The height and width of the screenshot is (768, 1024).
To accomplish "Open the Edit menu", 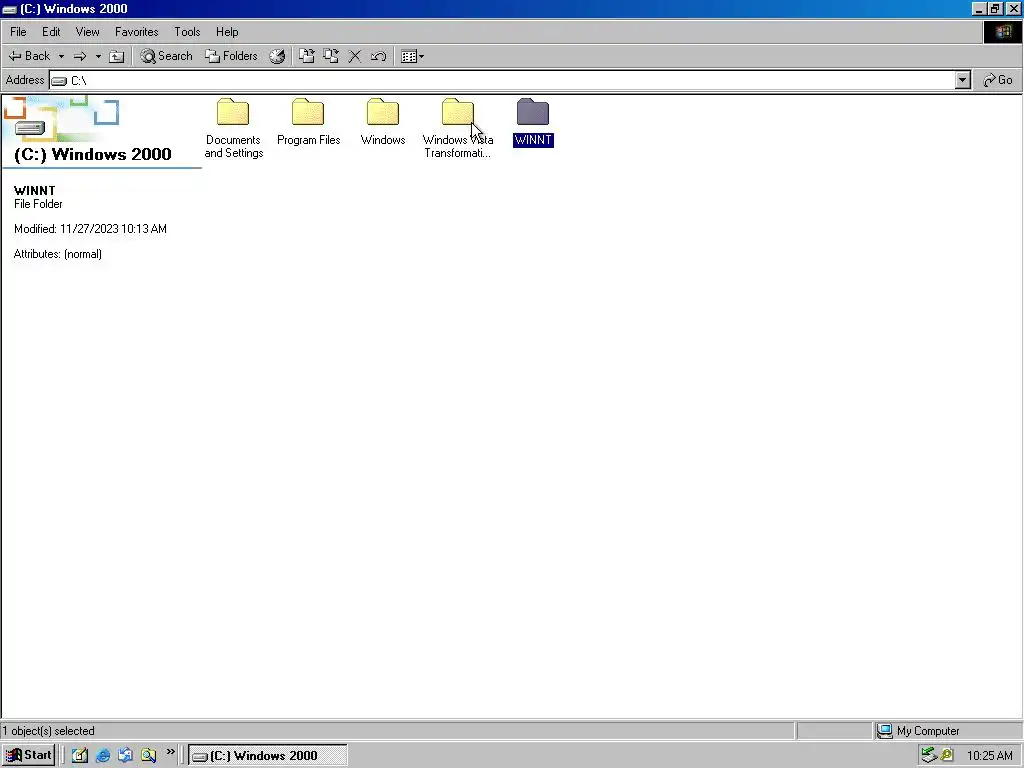I will (51, 32).
